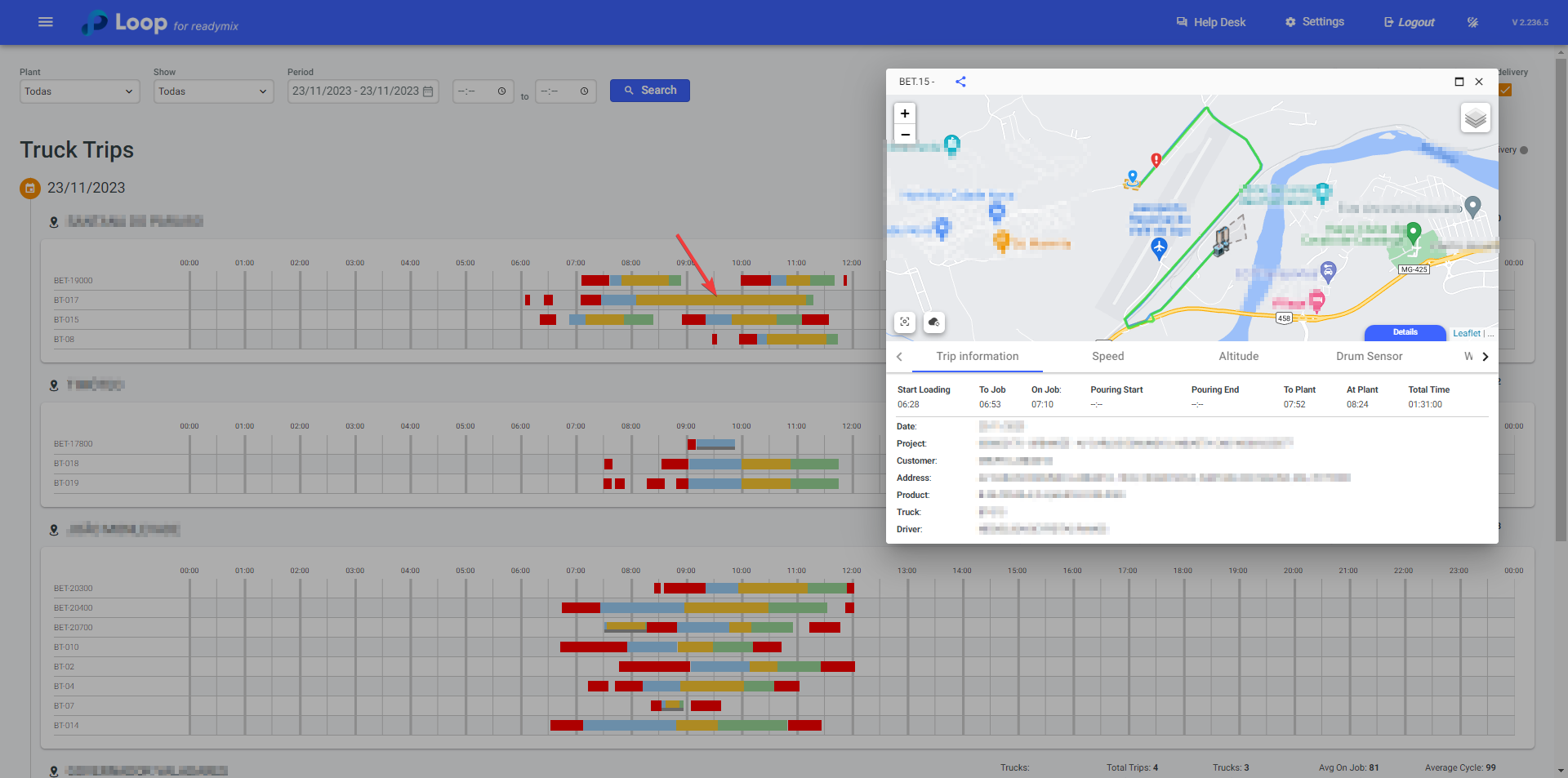
Task: Click the share icon beside BET.15
Action: click(x=960, y=82)
